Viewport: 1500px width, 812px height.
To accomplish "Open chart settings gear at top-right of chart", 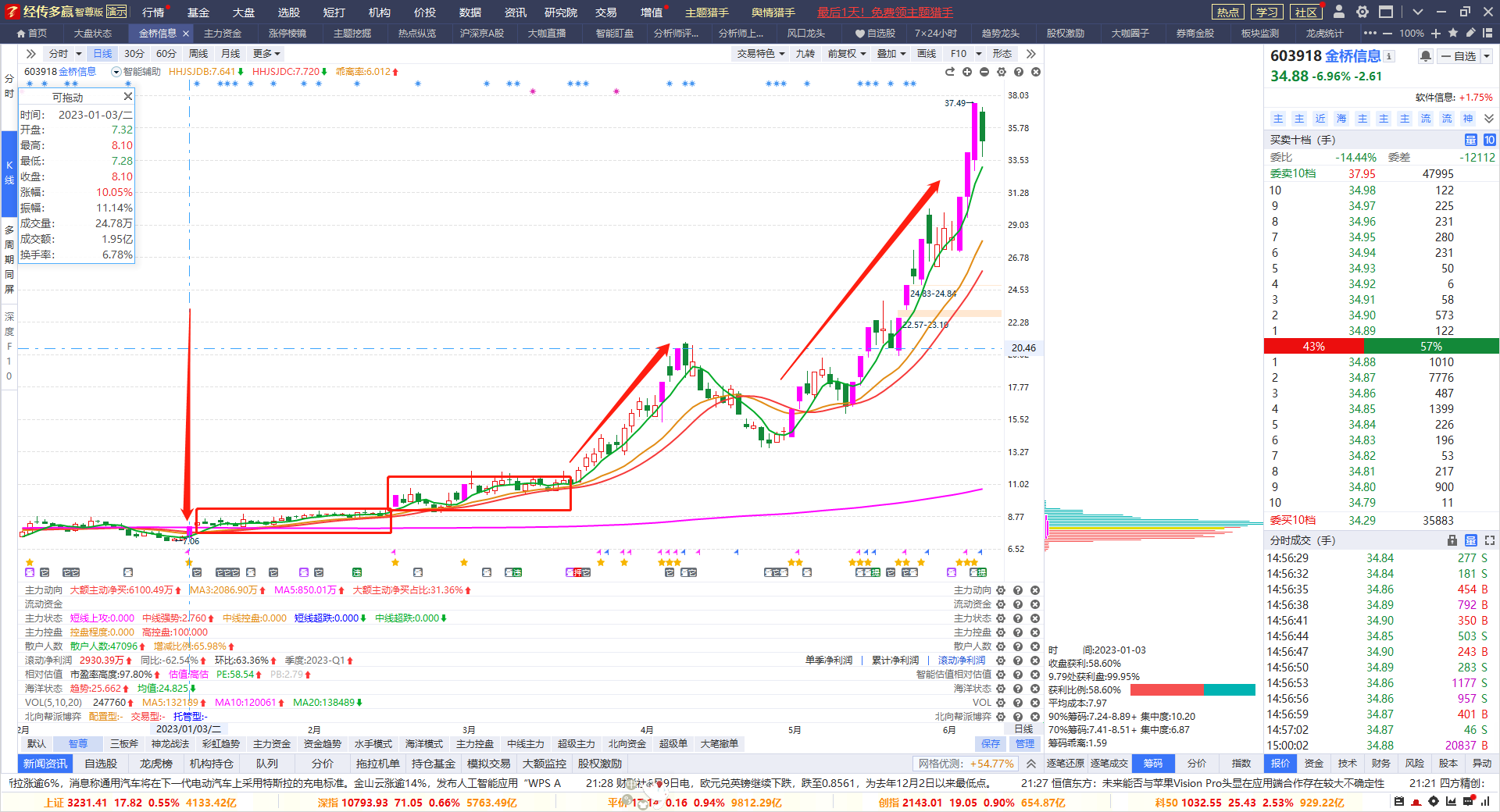I will click(1002, 72).
